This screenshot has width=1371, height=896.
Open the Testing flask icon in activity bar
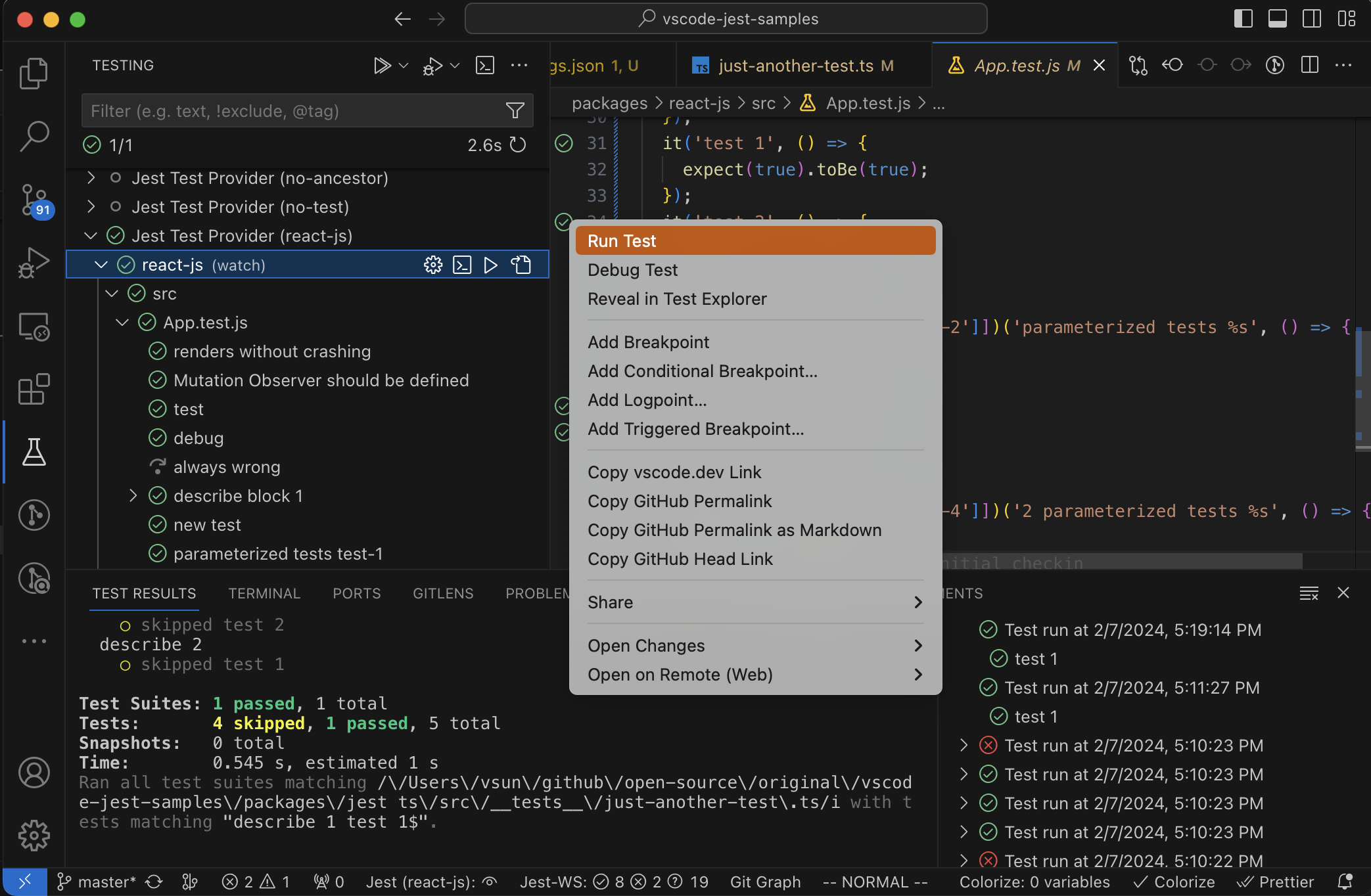[34, 452]
